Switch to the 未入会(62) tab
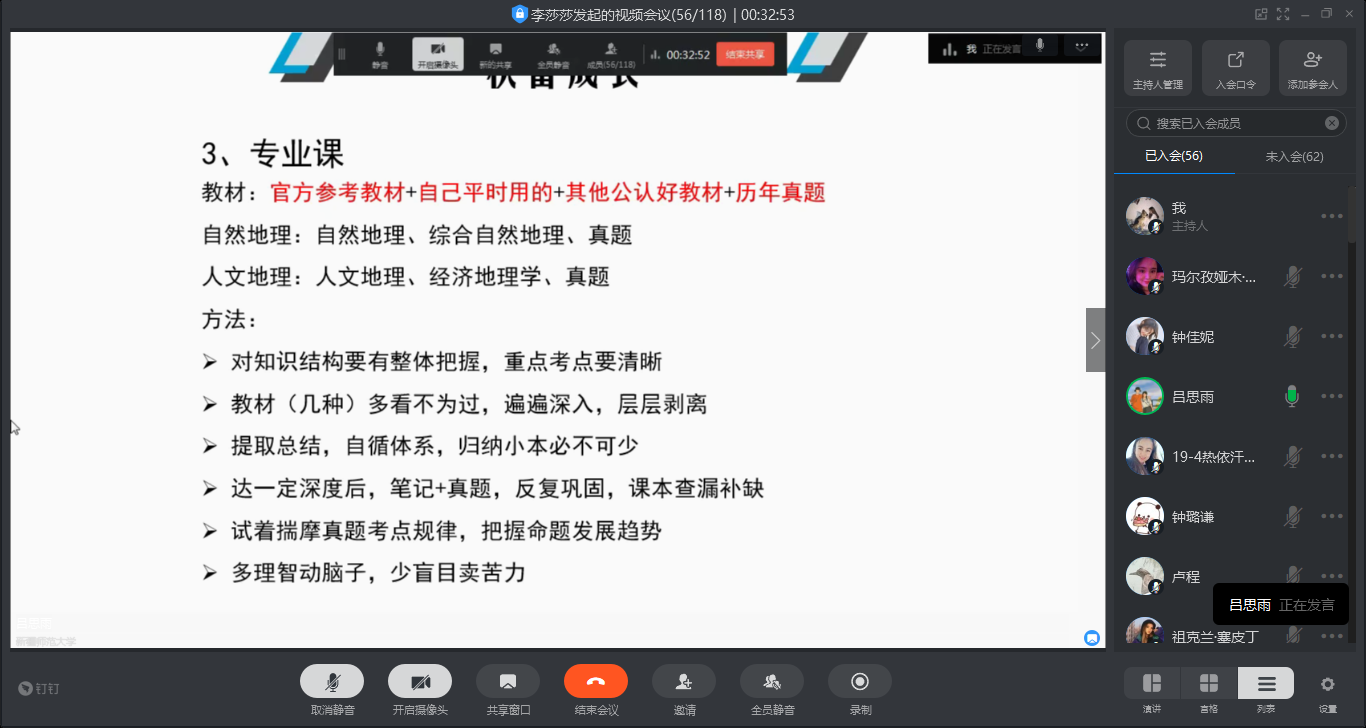 [1294, 156]
